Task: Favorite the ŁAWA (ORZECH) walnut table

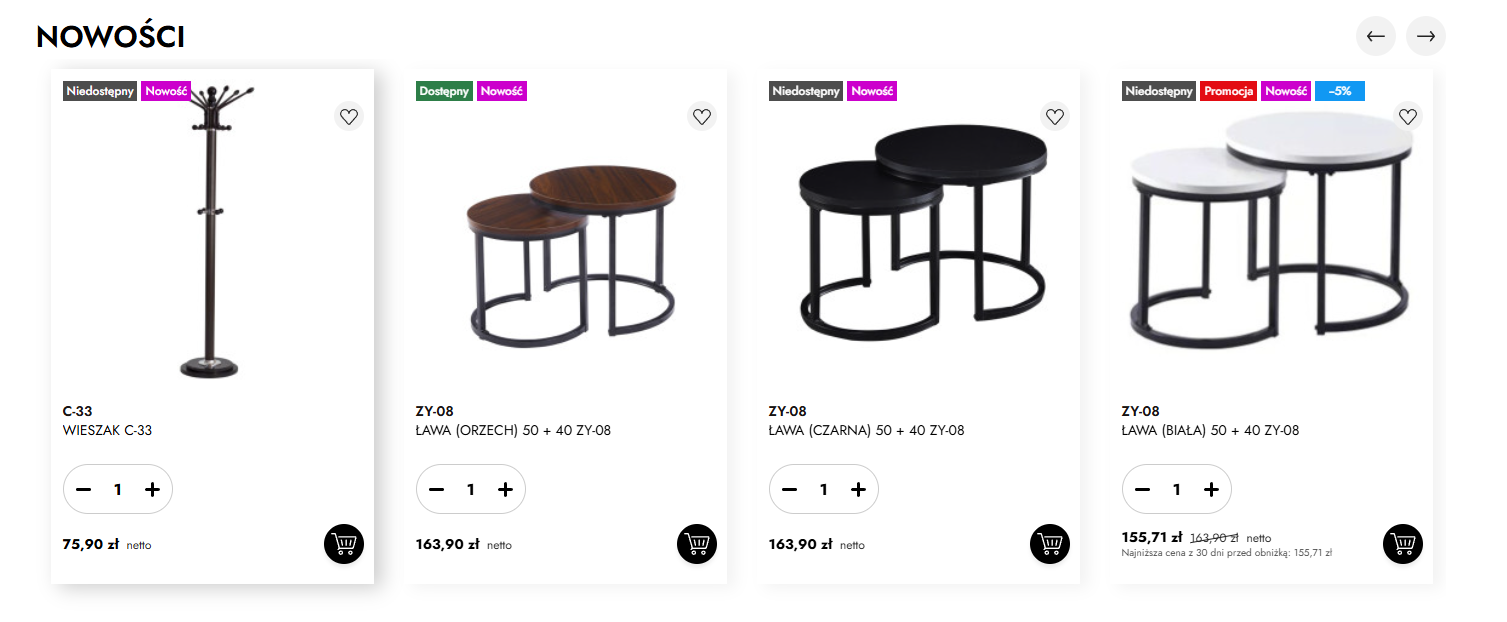Action: [702, 117]
